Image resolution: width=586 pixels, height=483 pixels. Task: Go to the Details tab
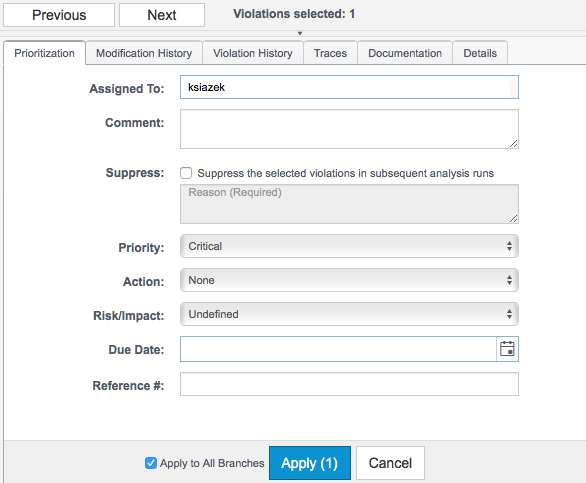tap(480, 53)
